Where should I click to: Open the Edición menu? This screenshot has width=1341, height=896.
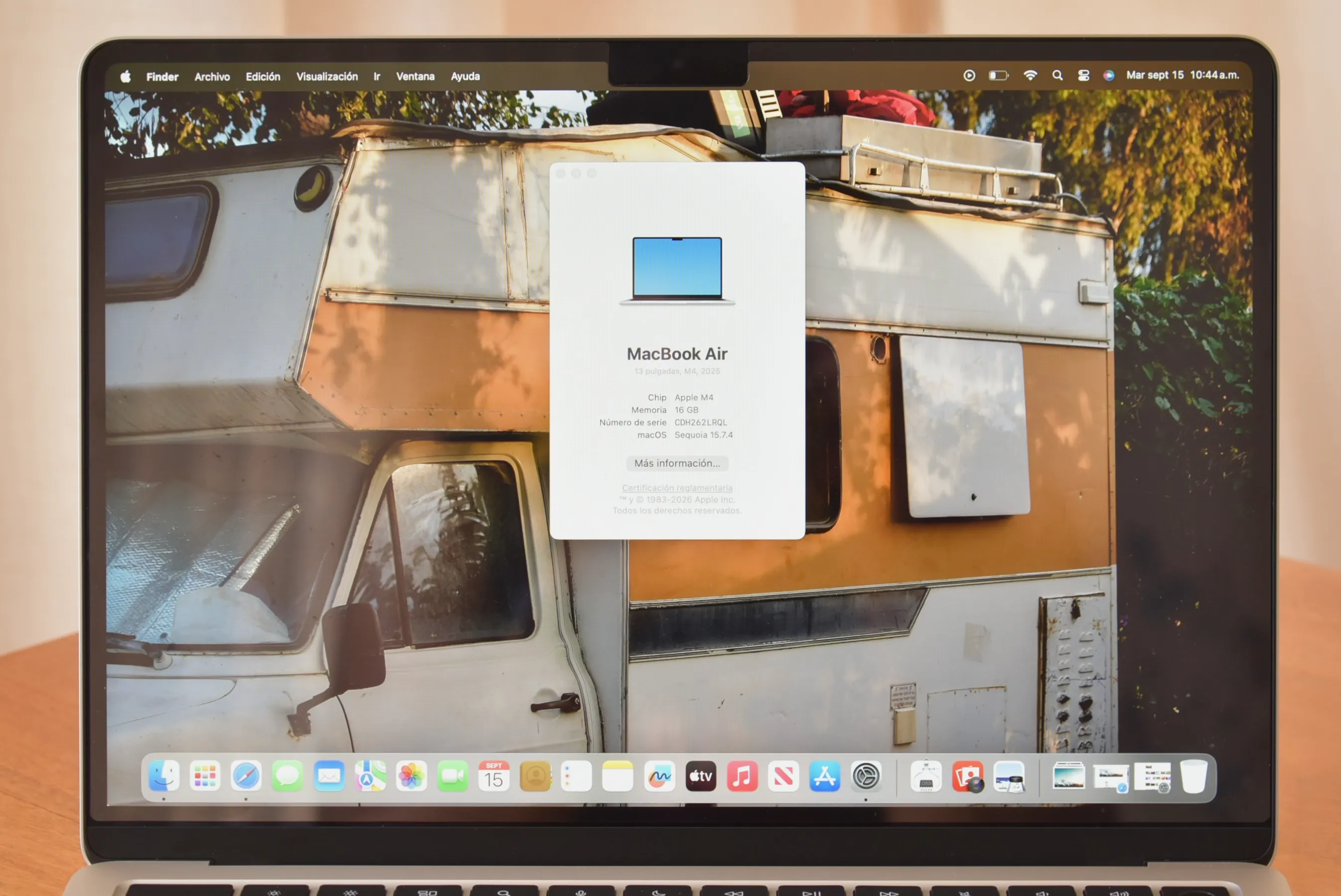pyautogui.click(x=263, y=77)
